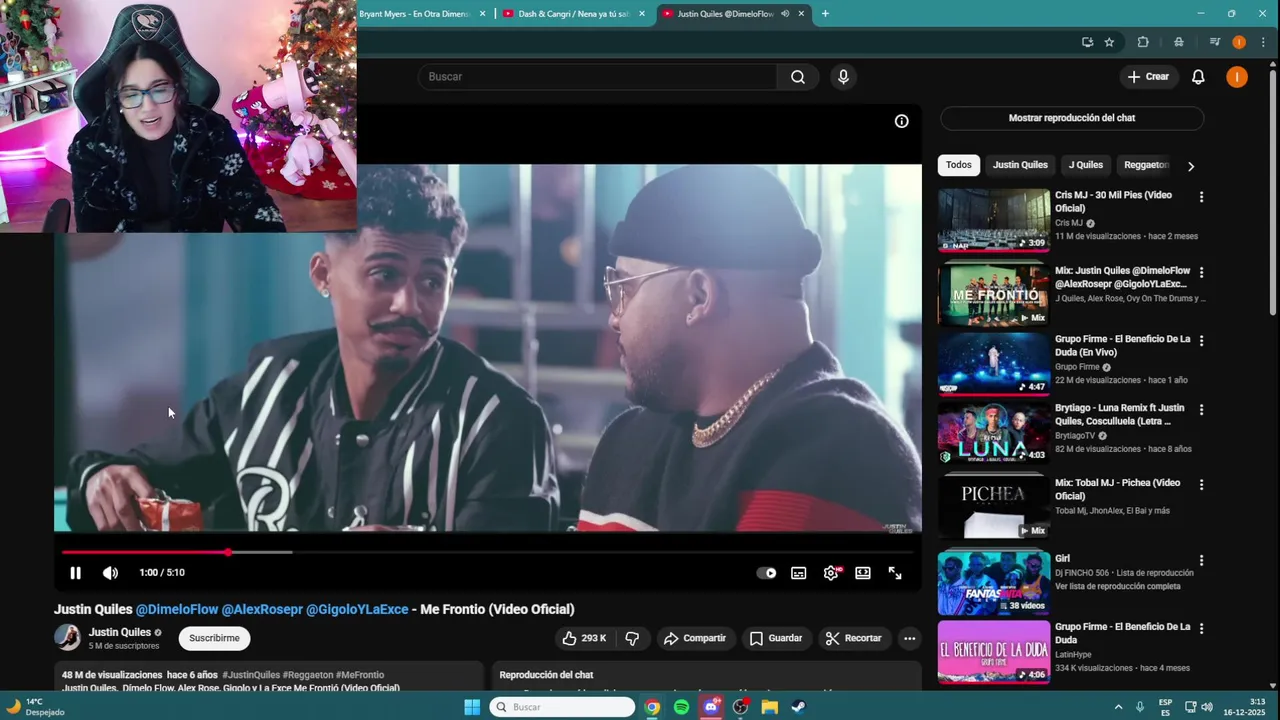Open options for Mix Tobal MJ Pichea
This screenshot has height=720, width=1280.
point(1201,485)
